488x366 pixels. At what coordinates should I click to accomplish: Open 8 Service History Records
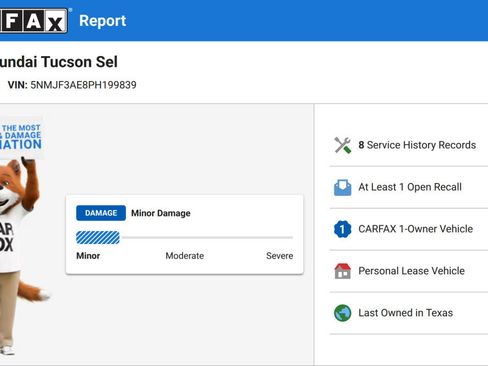pyautogui.click(x=409, y=145)
